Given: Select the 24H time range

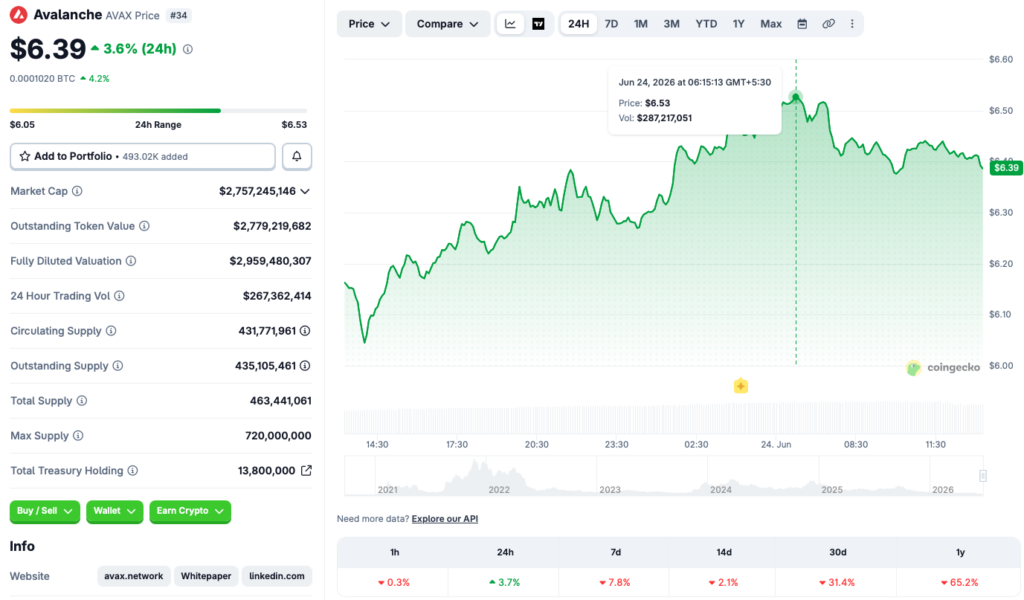Looking at the screenshot, I should [579, 24].
